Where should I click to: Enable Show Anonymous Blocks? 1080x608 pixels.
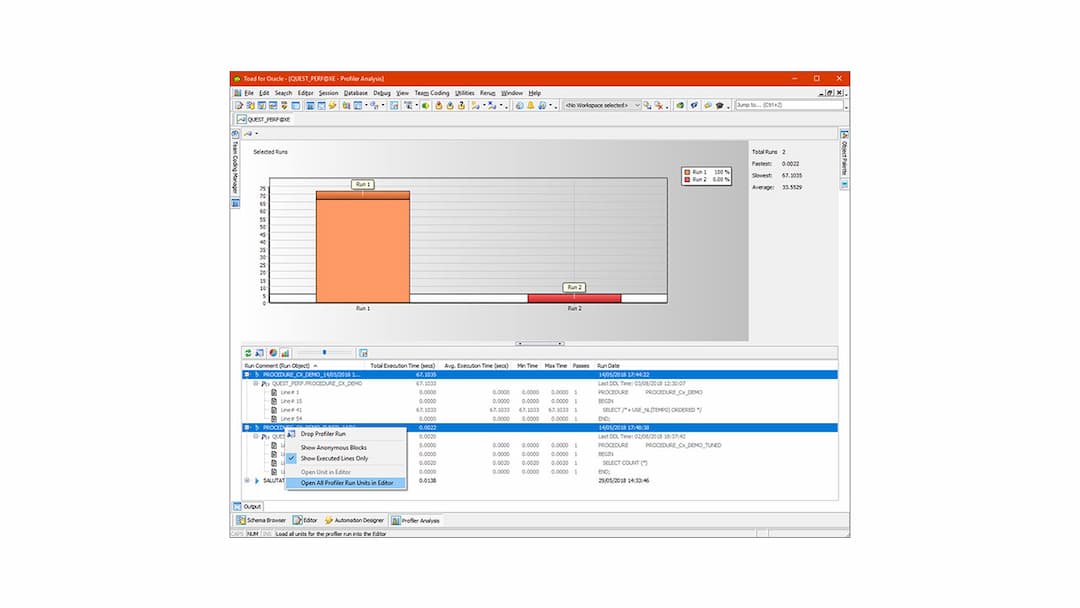pos(346,447)
